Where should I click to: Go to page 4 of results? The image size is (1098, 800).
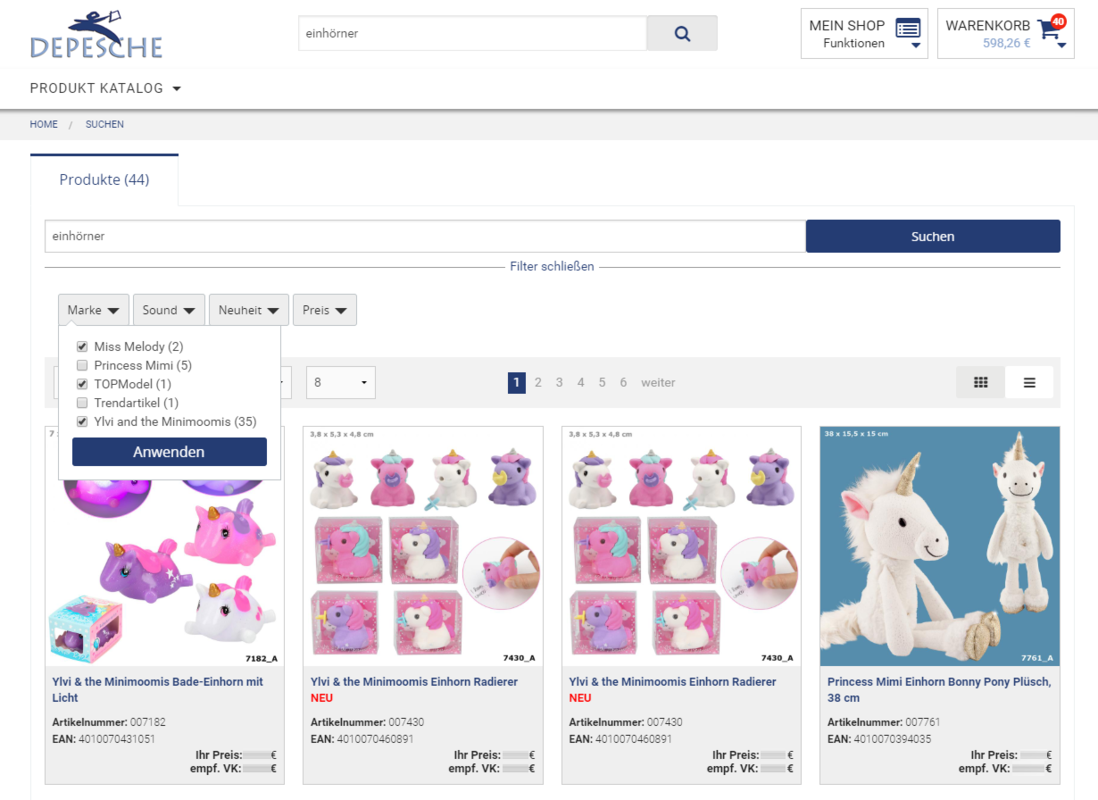[581, 382]
